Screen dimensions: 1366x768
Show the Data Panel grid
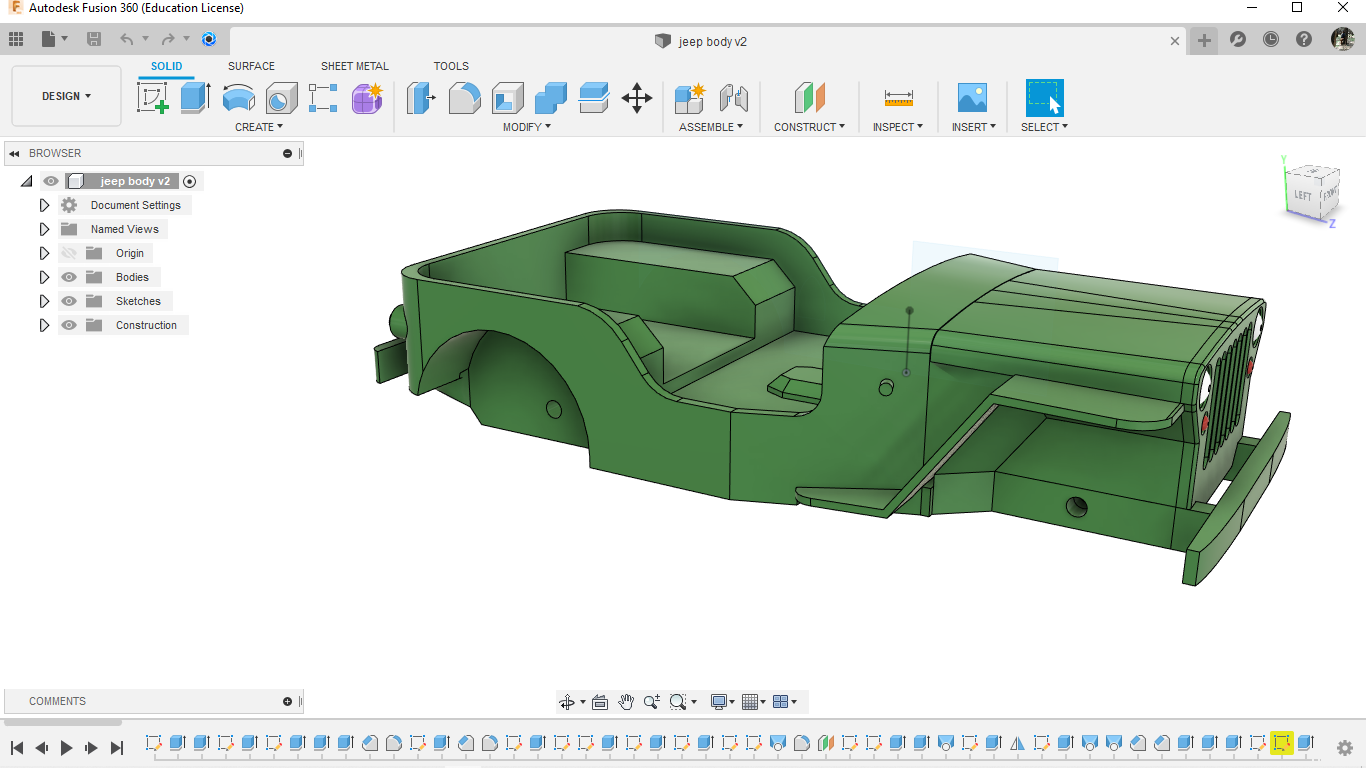click(16, 40)
